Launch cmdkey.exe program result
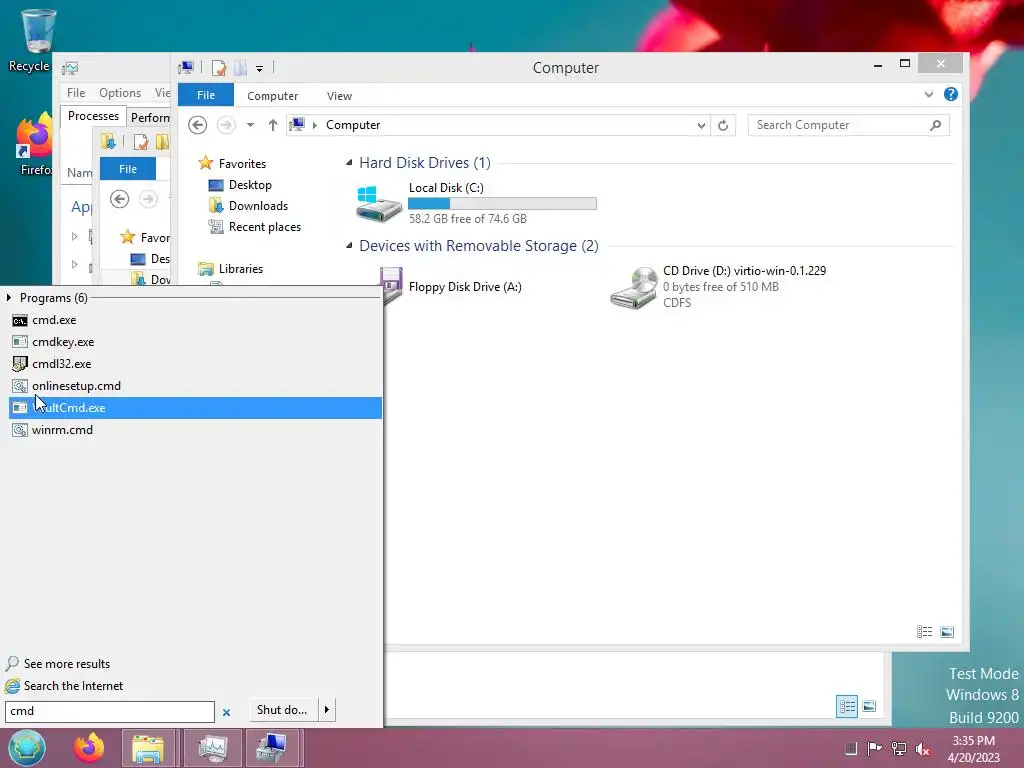 point(195,342)
